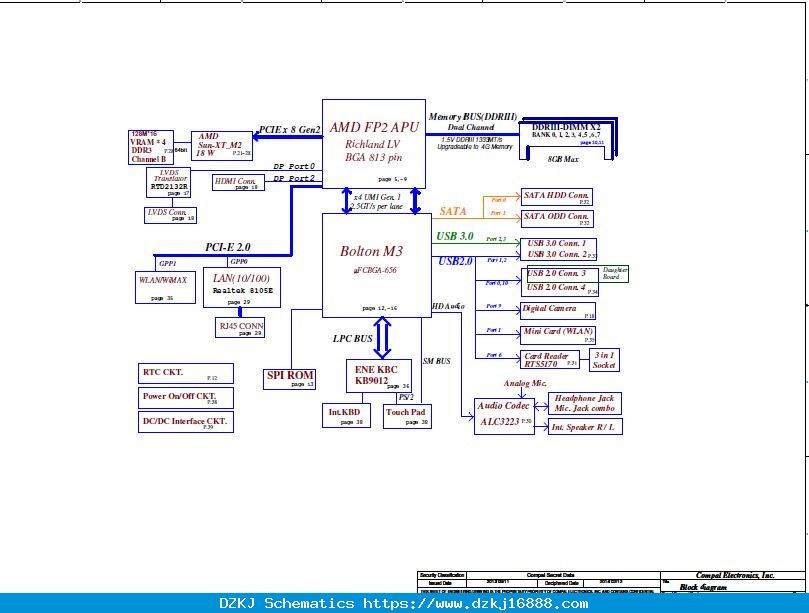Click the USB 2.0 Conn. 4 entry
Viewport: 809px width, 613px height.
point(557,287)
